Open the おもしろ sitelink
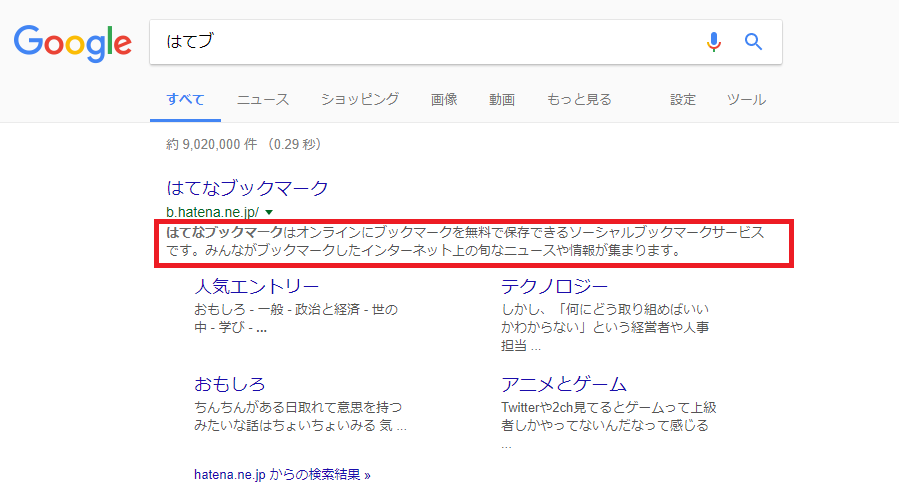The image size is (899, 501). (x=229, y=383)
